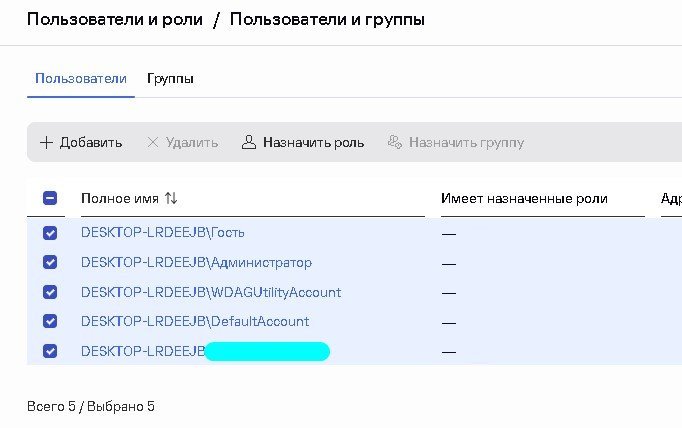Click the Полное имя column header text
The image size is (682, 428).
click(120, 198)
